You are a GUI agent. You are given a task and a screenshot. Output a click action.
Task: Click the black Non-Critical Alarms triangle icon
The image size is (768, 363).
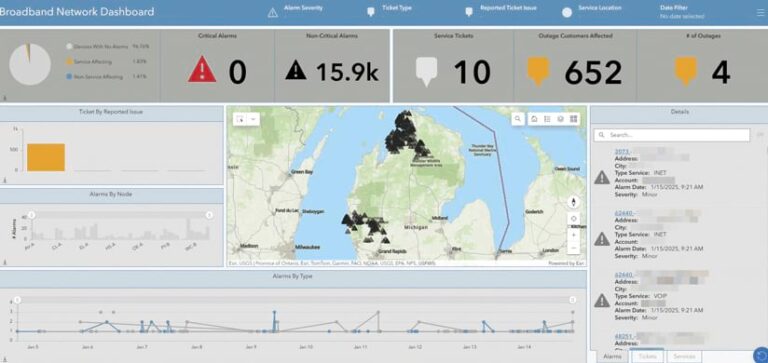pos(296,70)
